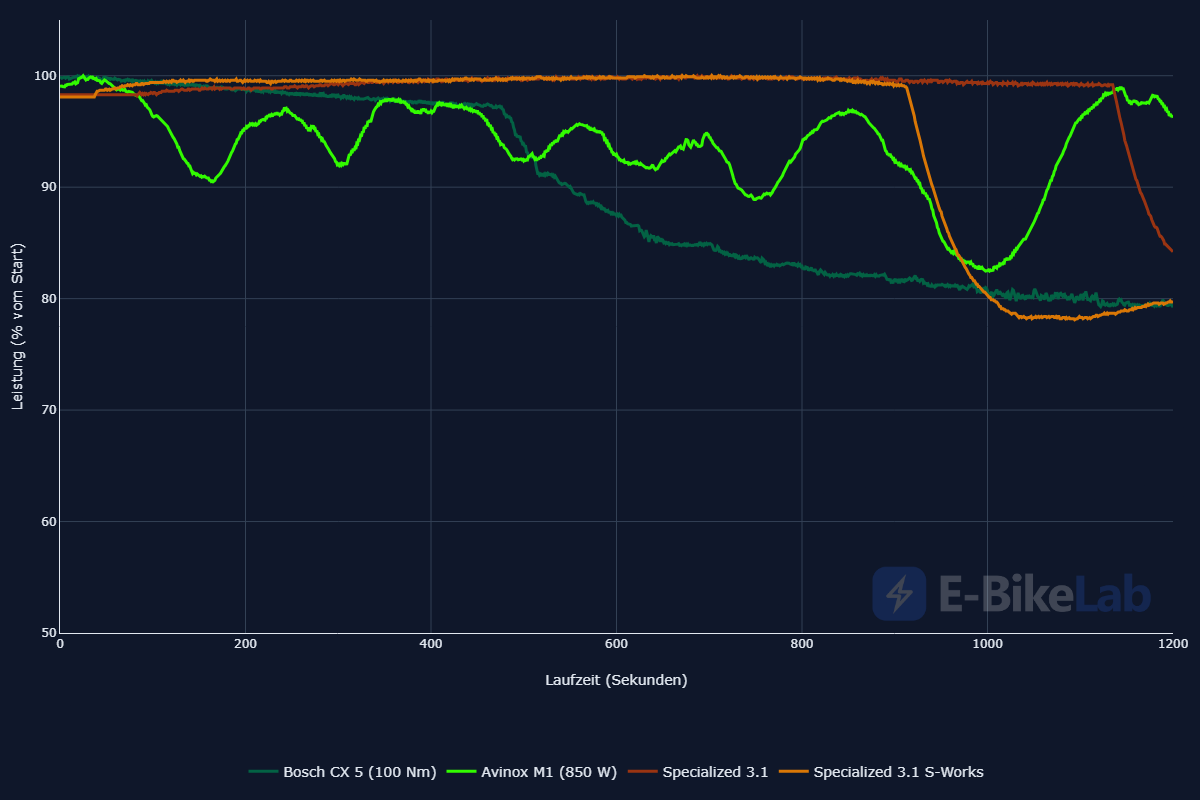The image size is (1200, 800).
Task: Click the Laufzeit (Sekunden) x-axis title
Action: click(x=616, y=680)
